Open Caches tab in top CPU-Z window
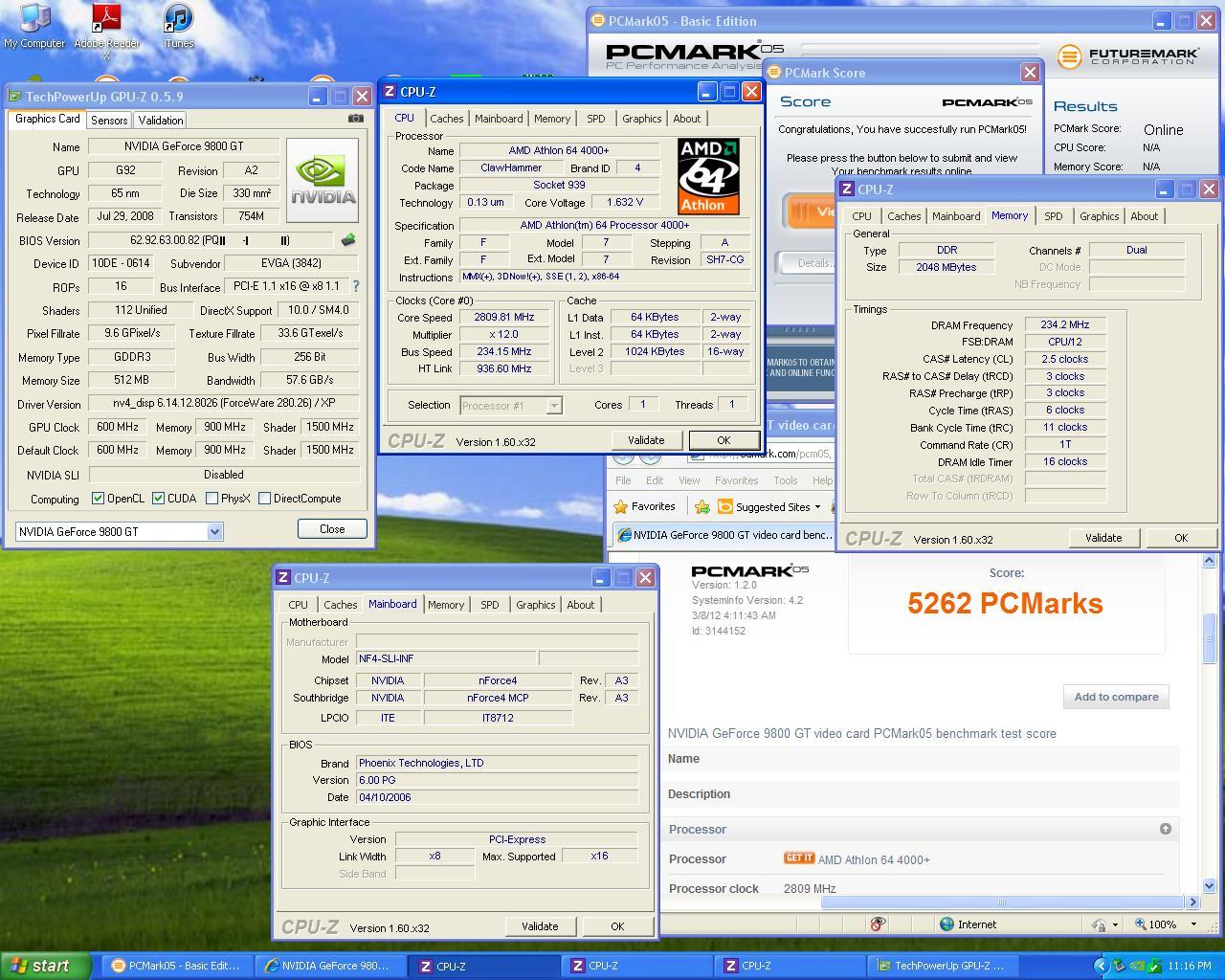The height and width of the screenshot is (980, 1225). pos(446,119)
